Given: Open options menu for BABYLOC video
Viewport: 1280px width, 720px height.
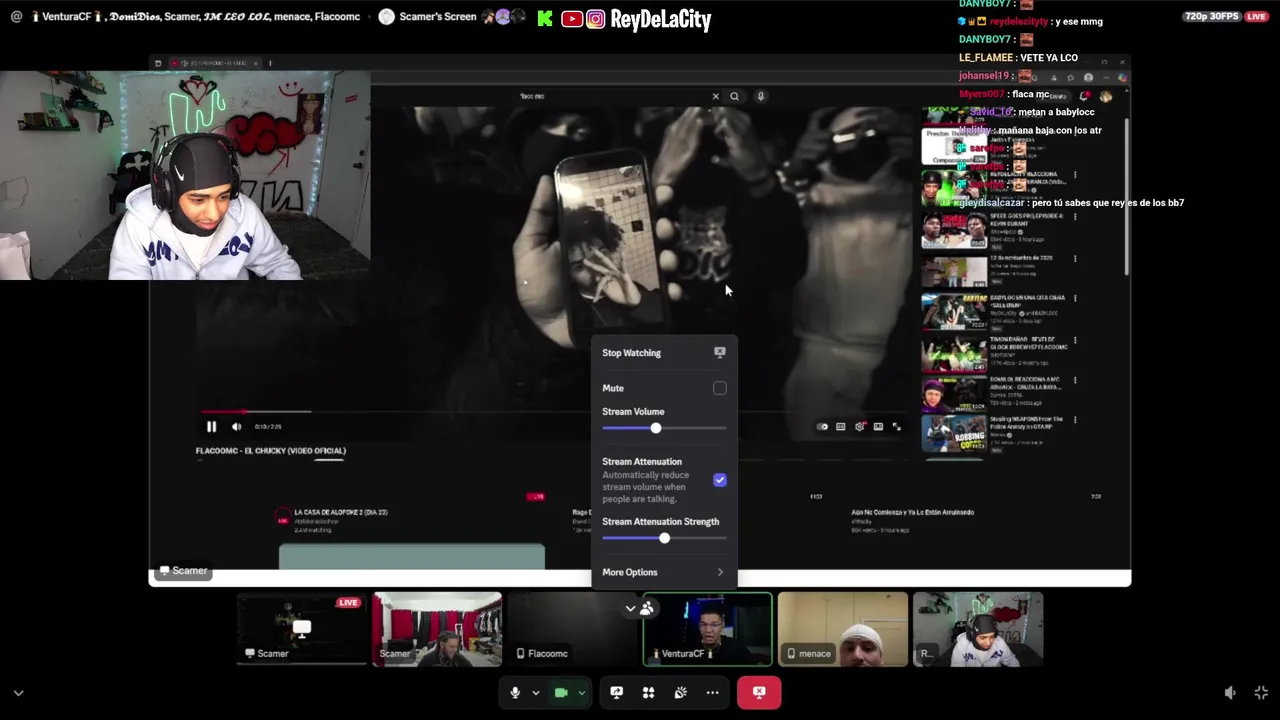Looking at the screenshot, I should [x=1075, y=298].
